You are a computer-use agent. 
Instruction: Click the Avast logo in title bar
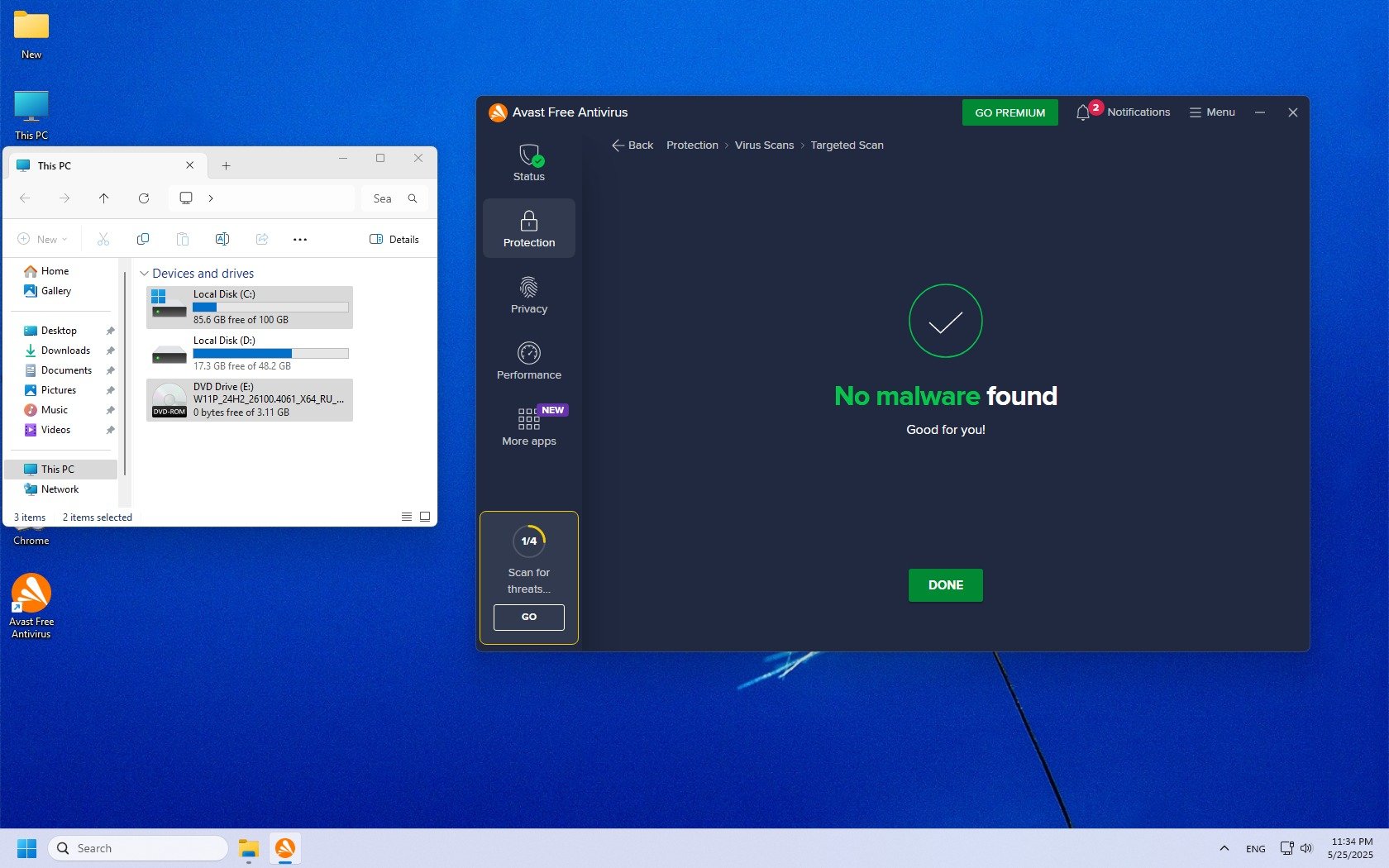(498, 112)
